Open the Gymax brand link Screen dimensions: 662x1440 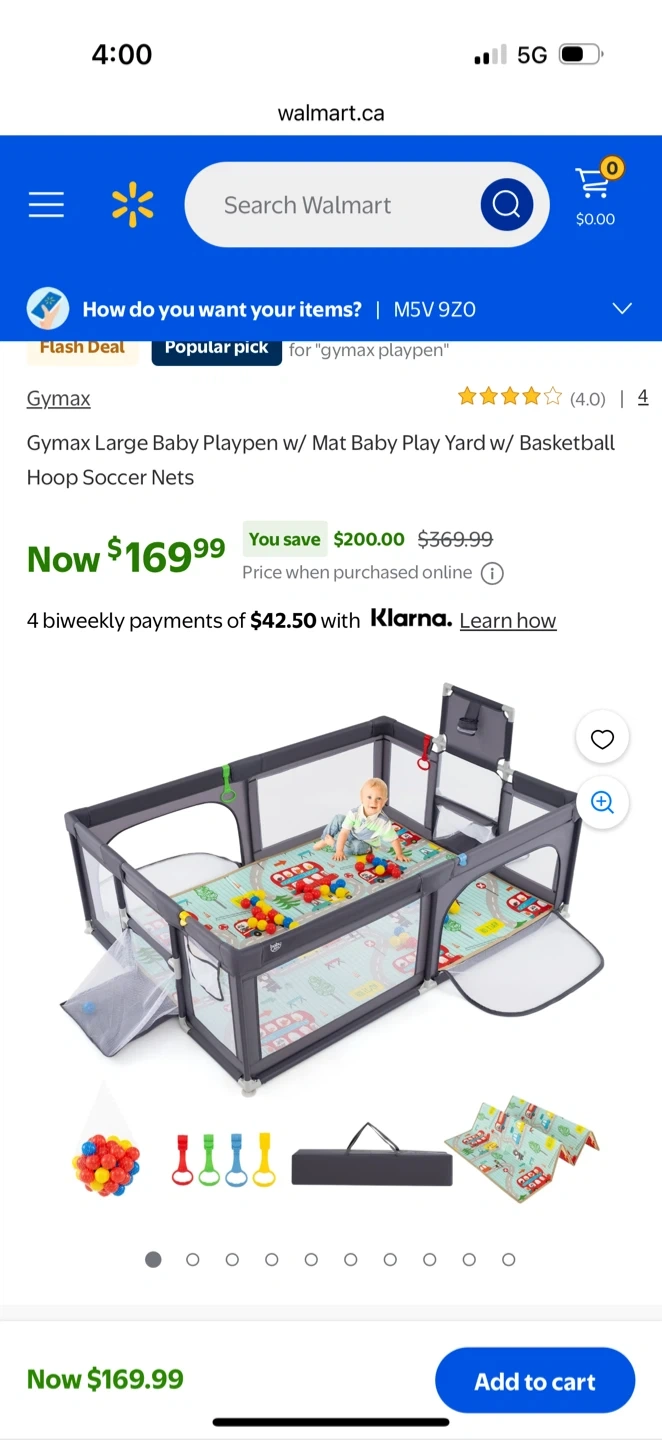point(58,398)
